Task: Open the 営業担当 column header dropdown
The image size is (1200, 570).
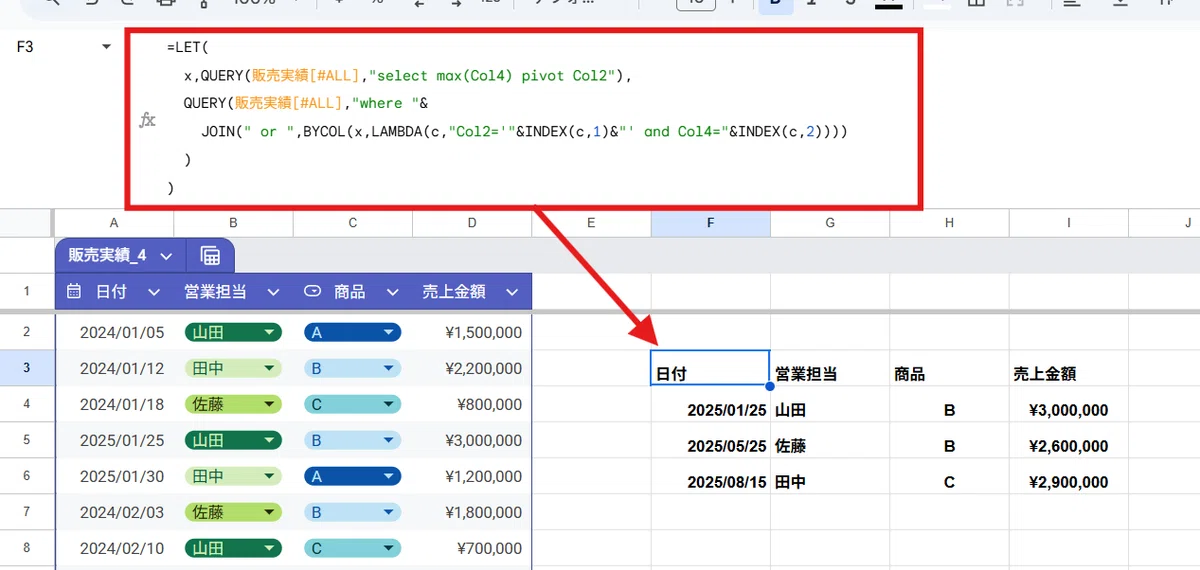Action: point(273,292)
